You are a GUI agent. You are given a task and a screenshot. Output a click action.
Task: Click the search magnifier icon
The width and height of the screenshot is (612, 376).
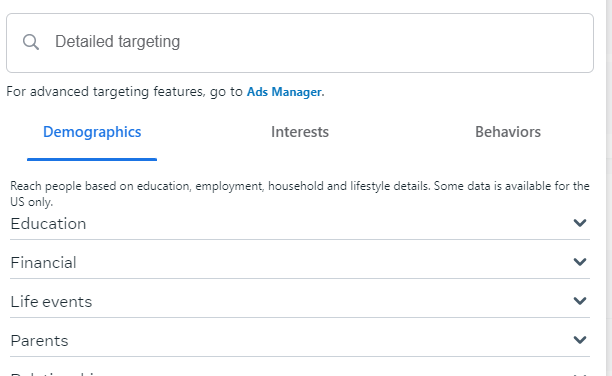point(31,42)
